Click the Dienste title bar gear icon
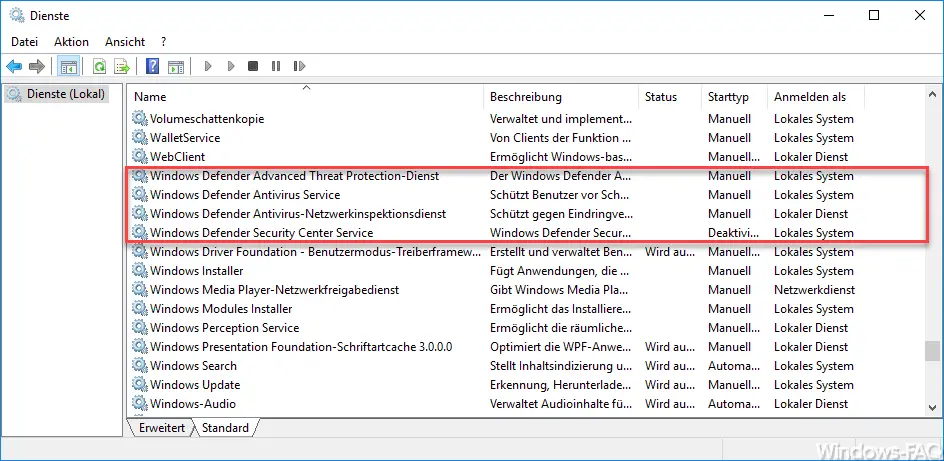Viewport: 944px width, 461px height. click(x=17, y=16)
